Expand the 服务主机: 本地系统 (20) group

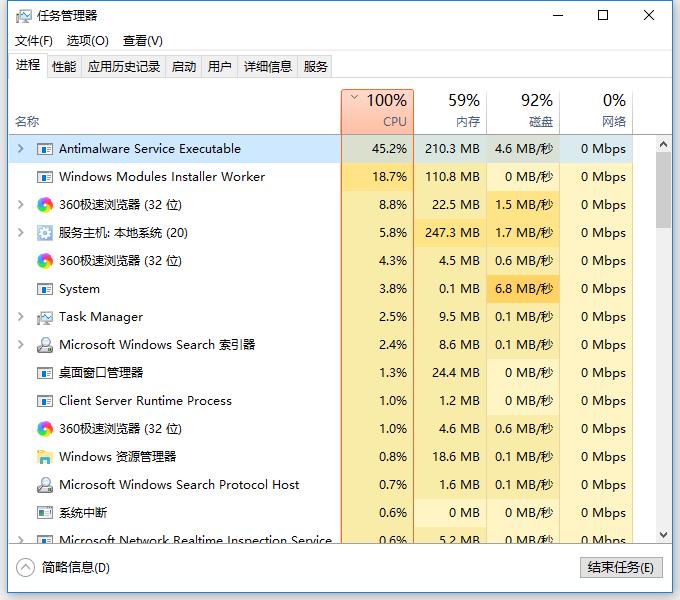(x=20, y=233)
